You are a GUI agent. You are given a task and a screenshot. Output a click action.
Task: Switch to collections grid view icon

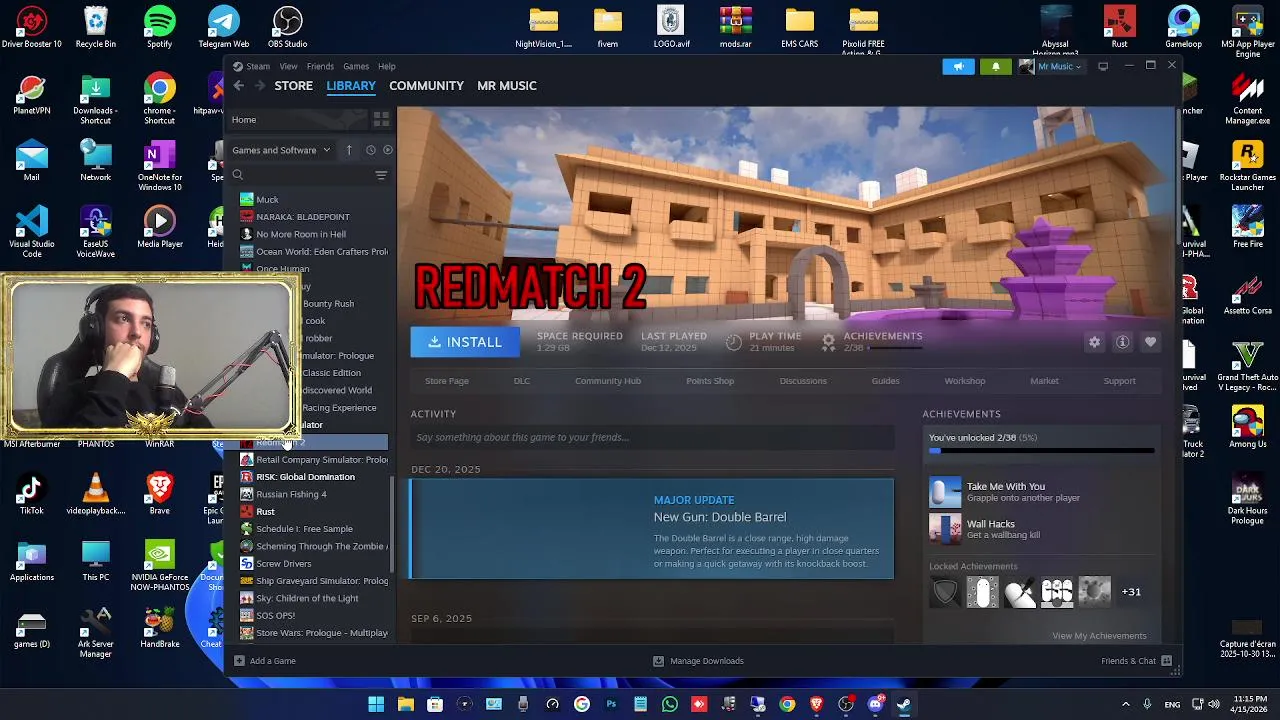(x=381, y=120)
